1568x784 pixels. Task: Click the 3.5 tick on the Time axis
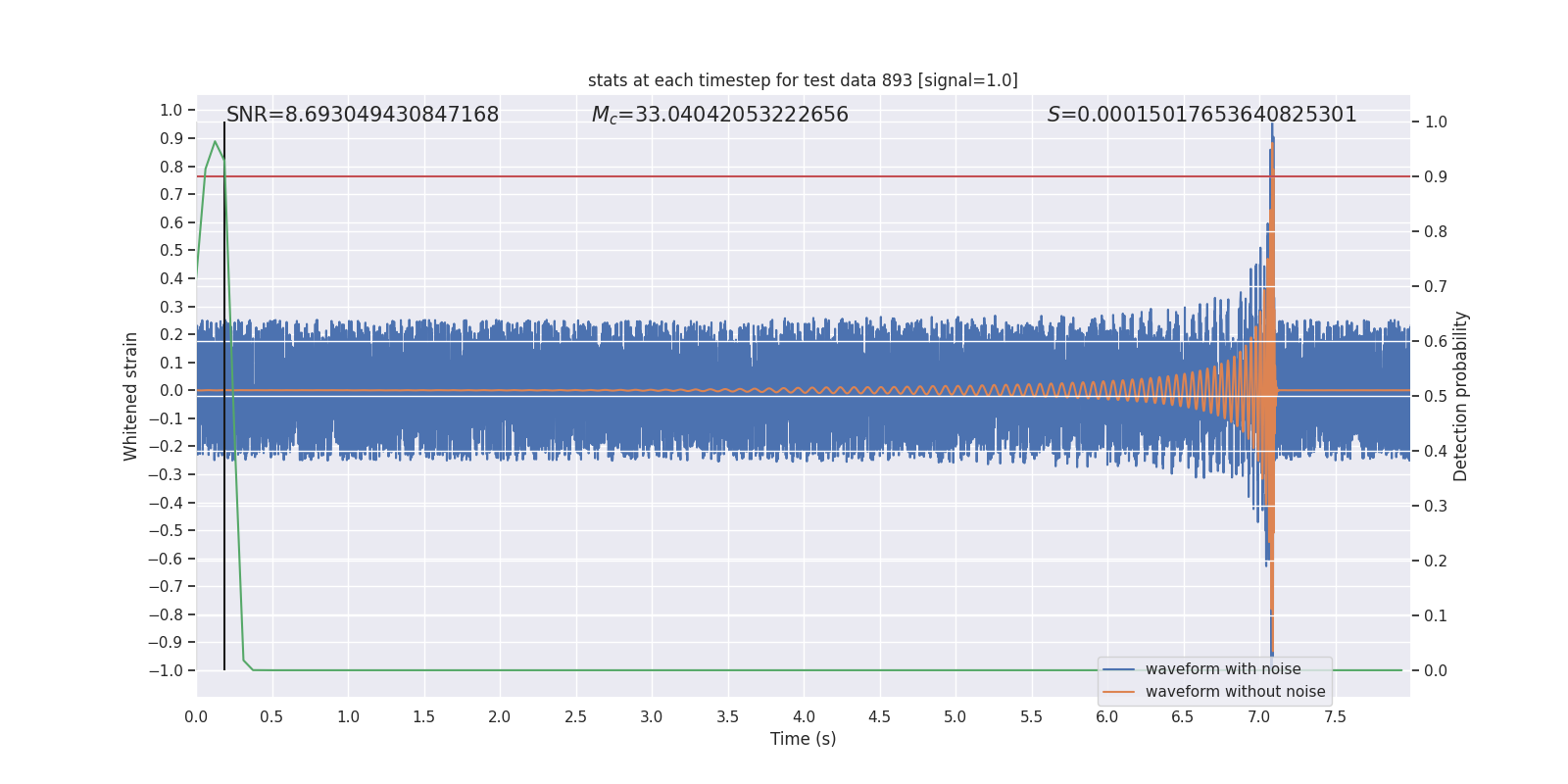tap(727, 717)
